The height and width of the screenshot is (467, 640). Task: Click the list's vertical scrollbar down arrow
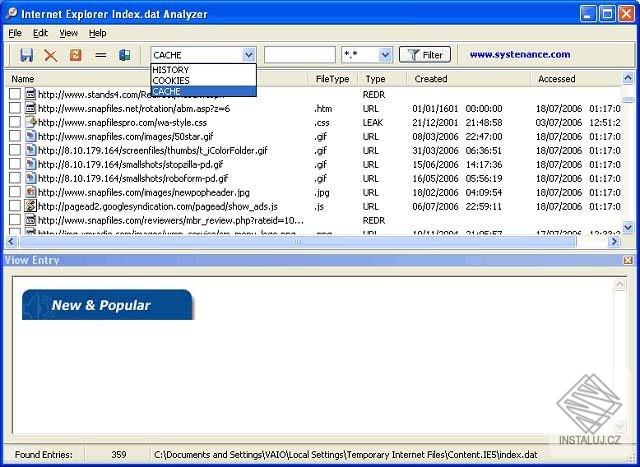pos(628,227)
